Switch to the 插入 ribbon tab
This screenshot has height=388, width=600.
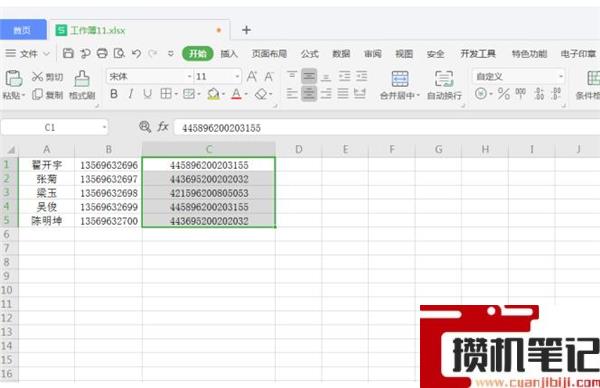point(229,54)
